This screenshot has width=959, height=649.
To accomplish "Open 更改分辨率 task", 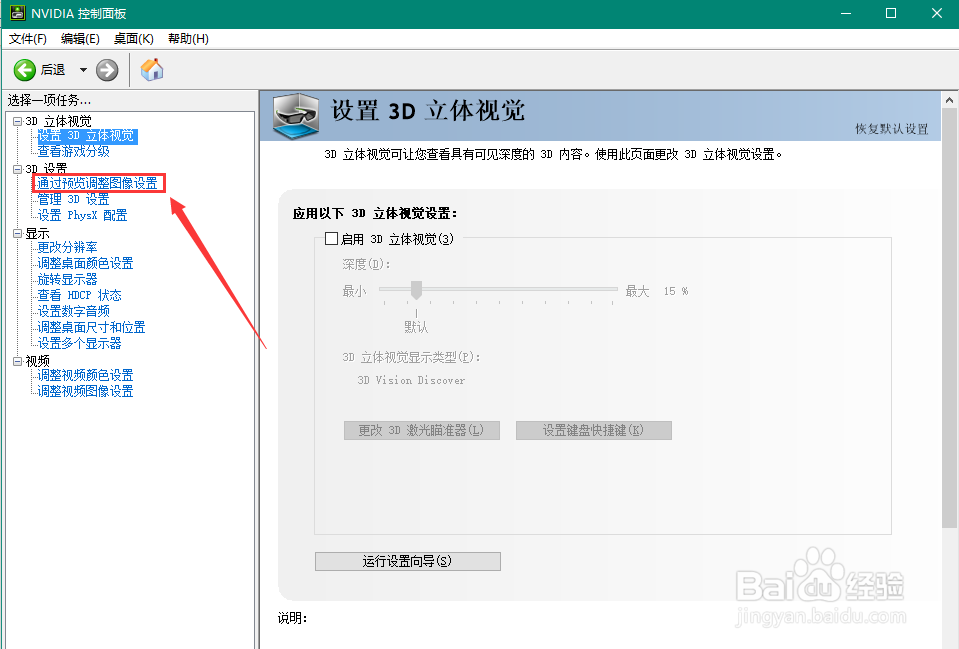I will point(67,247).
